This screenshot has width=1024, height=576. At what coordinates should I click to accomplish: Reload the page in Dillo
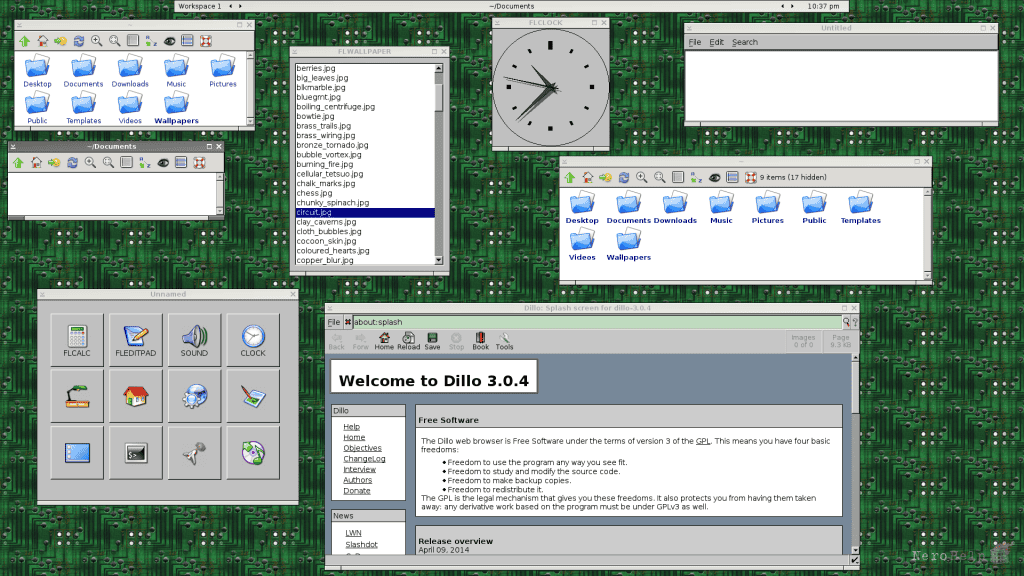(x=408, y=341)
